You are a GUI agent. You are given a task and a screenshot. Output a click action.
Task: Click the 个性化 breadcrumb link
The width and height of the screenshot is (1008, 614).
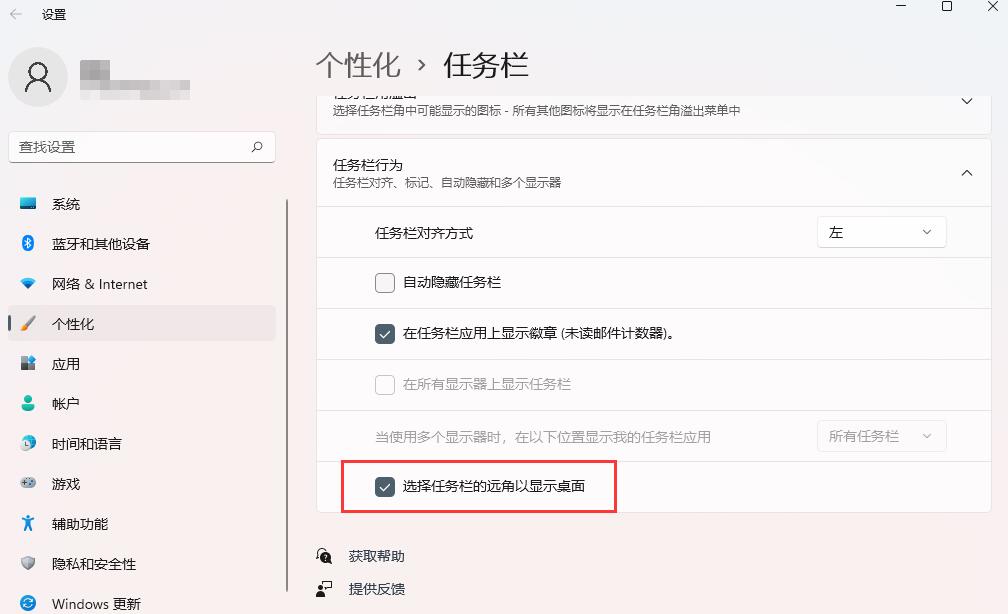[358, 65]
